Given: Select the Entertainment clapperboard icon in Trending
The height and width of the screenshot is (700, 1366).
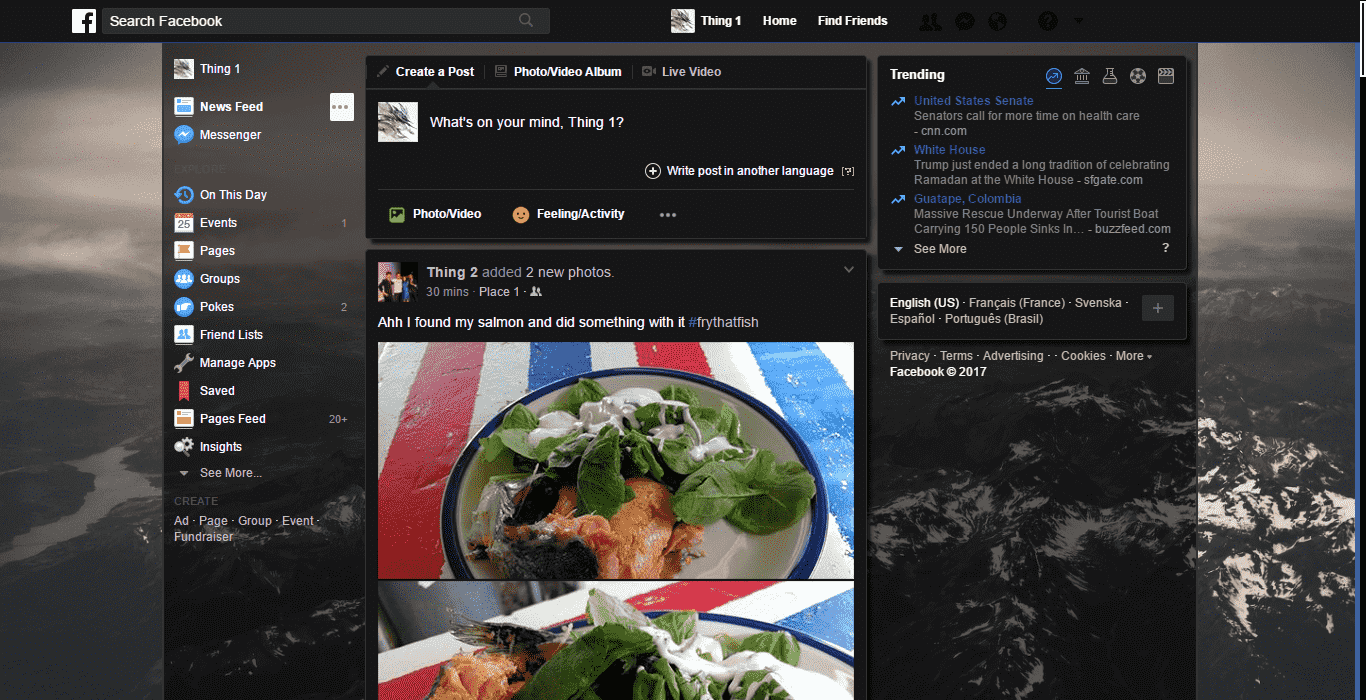Looking at the screenshot, I should [1165, 76].
